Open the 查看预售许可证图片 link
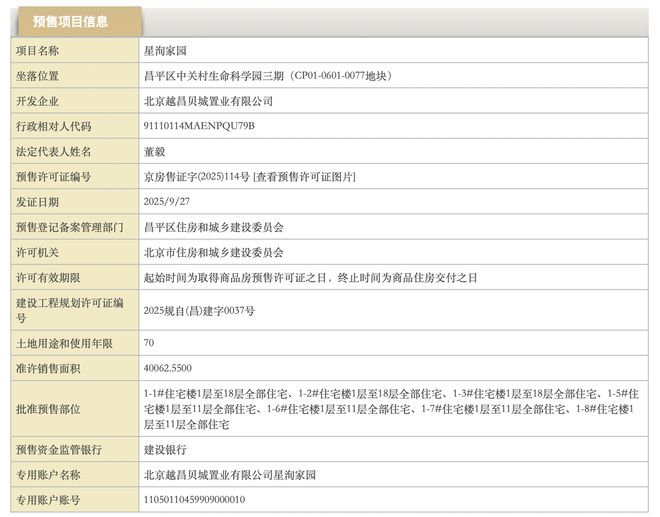The height and width of the screenshot is (517, 660). click(x=305, y=177)
